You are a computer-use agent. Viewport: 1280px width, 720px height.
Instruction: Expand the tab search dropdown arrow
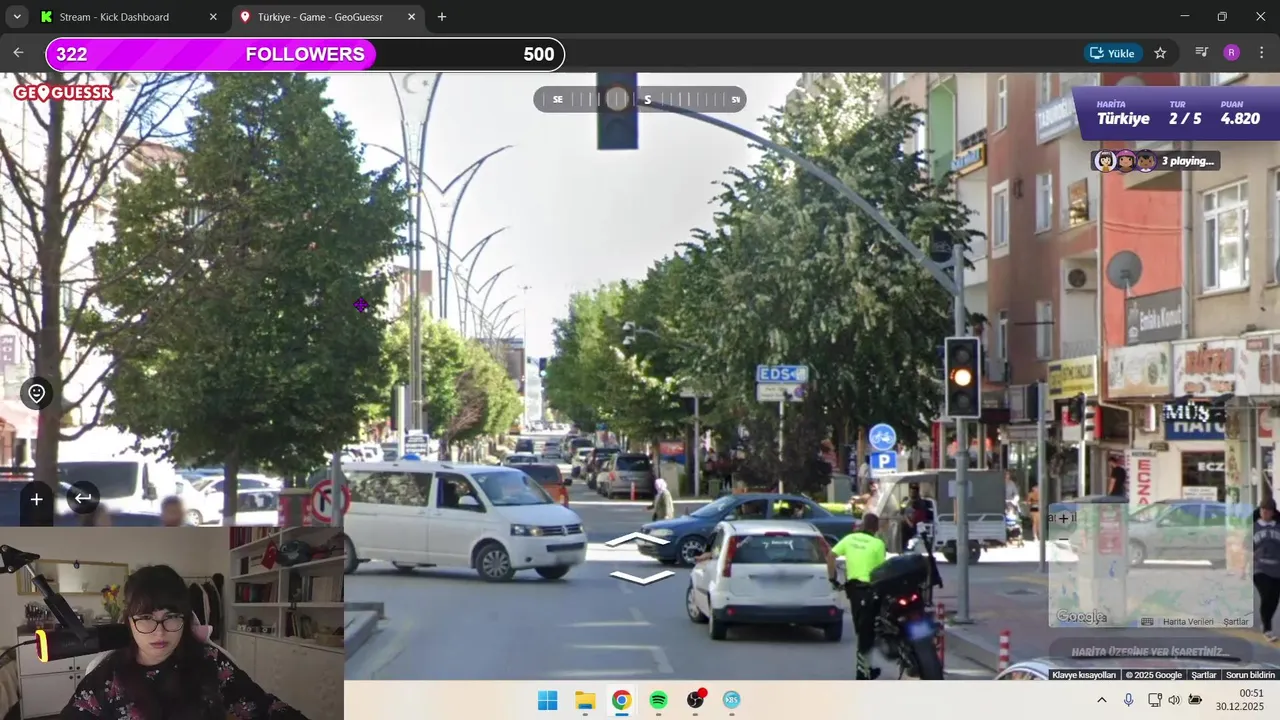tap(17, 17)
